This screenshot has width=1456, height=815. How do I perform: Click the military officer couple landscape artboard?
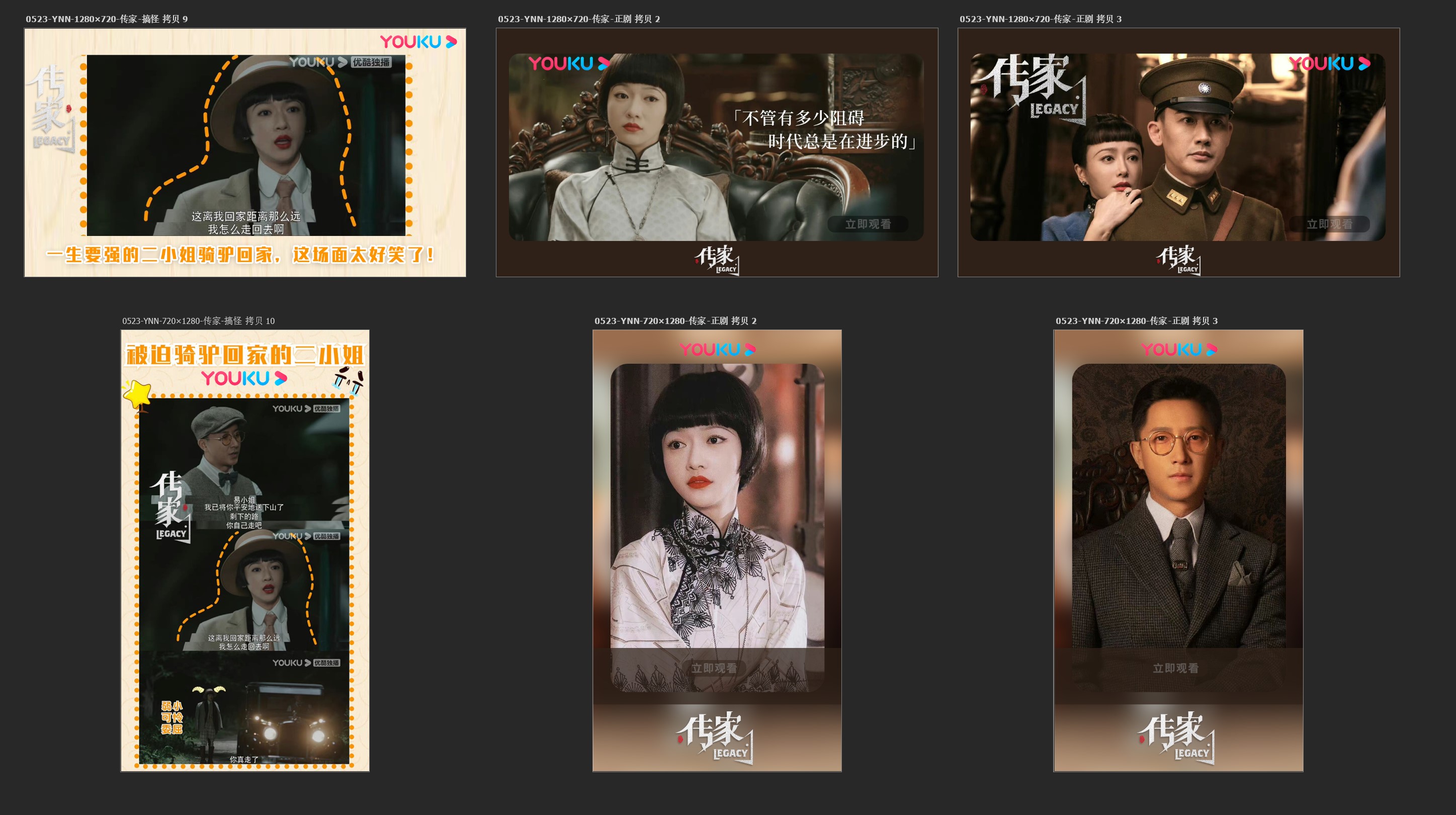(x=1178, y=153)
